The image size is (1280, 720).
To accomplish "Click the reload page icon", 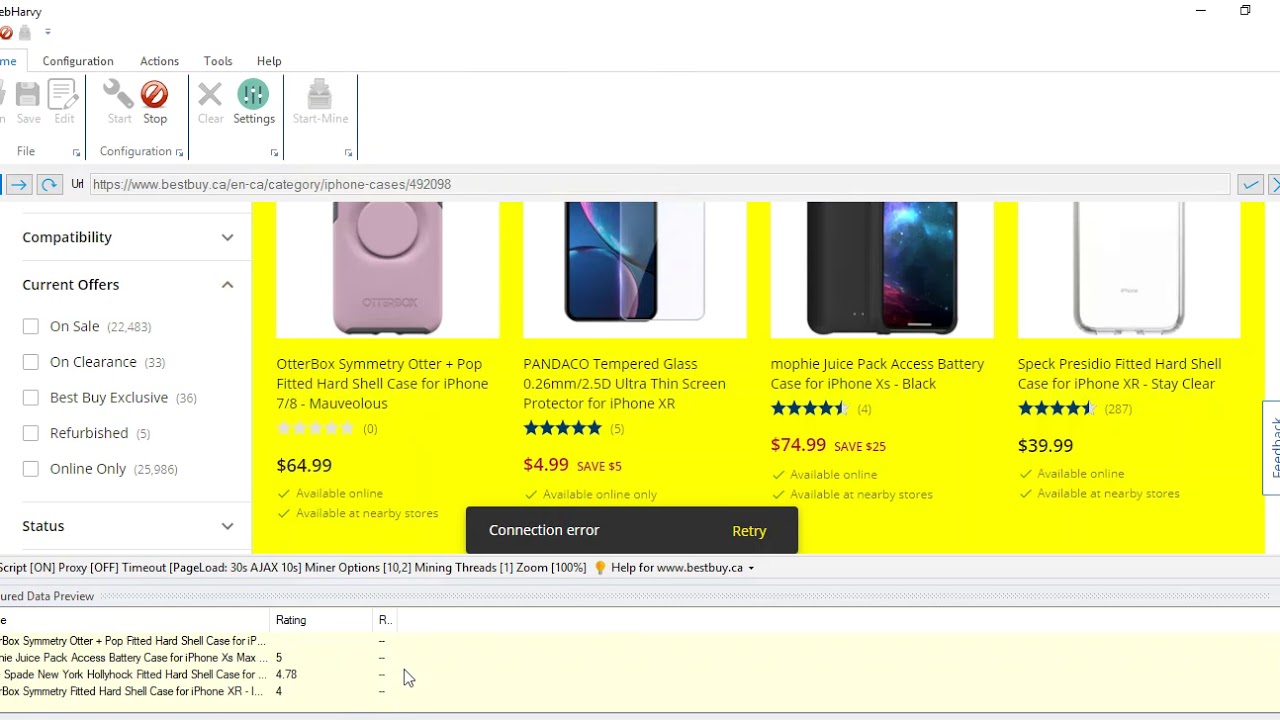I will 49,184.
